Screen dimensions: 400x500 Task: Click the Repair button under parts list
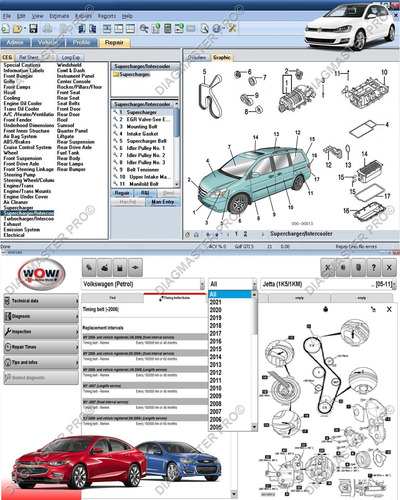coord(122,193)
